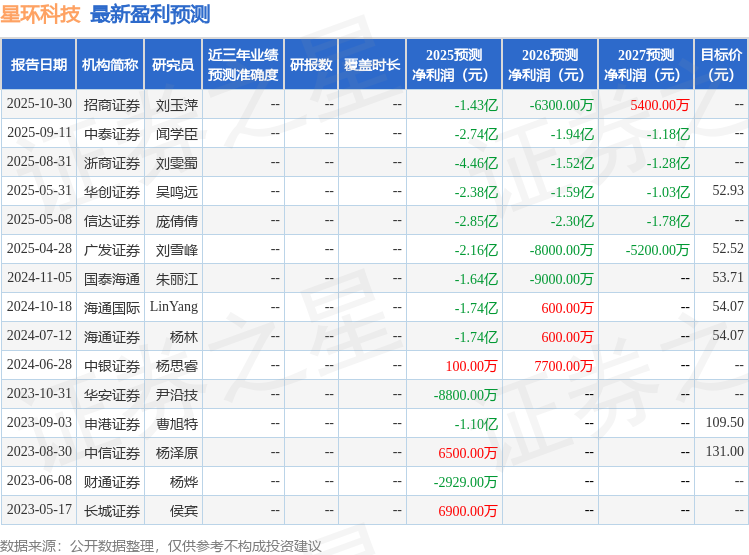Click analyst name 刘玉萍
Image resolution: width=749 pixels, height=555 pixels.
click(177, 105)
